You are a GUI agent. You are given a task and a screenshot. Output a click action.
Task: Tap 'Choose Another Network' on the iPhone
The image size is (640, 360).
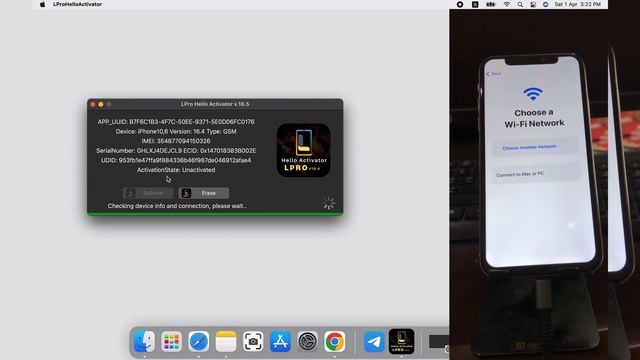(535, 147)
